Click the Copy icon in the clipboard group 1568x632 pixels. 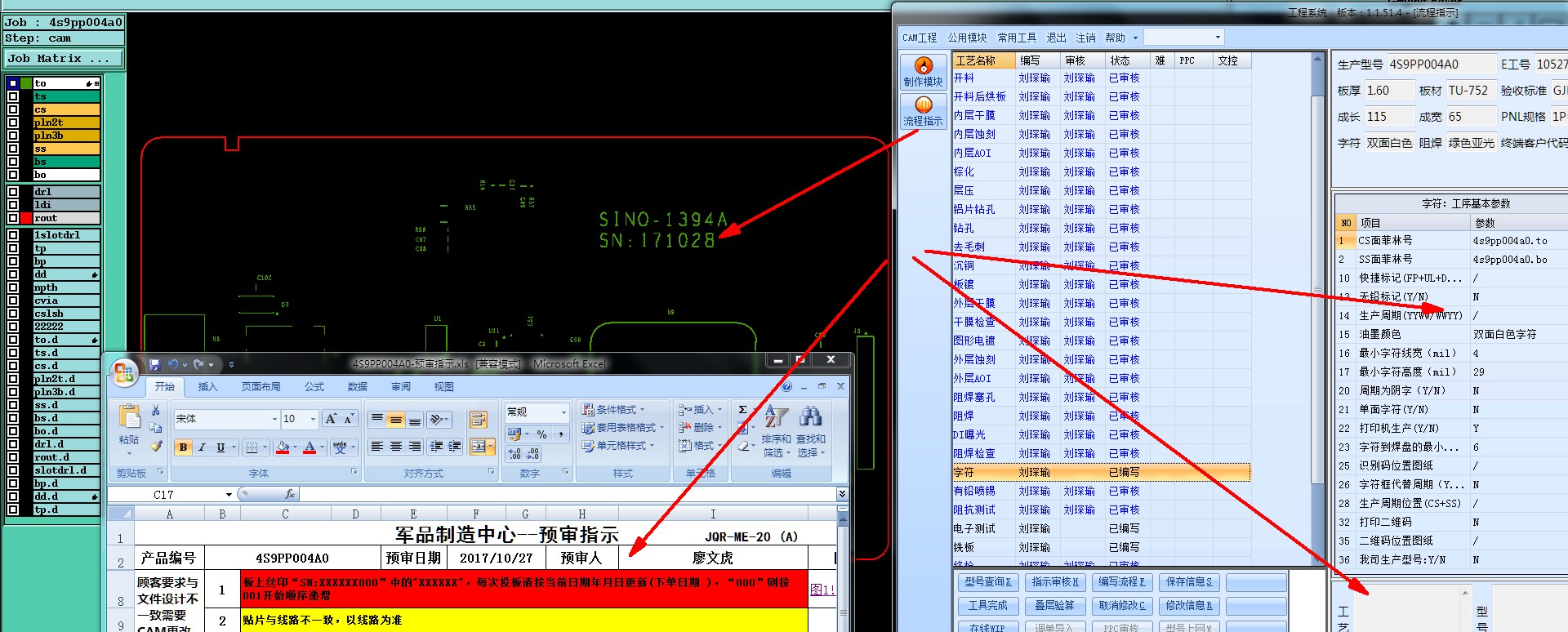[x=156, y=428]
